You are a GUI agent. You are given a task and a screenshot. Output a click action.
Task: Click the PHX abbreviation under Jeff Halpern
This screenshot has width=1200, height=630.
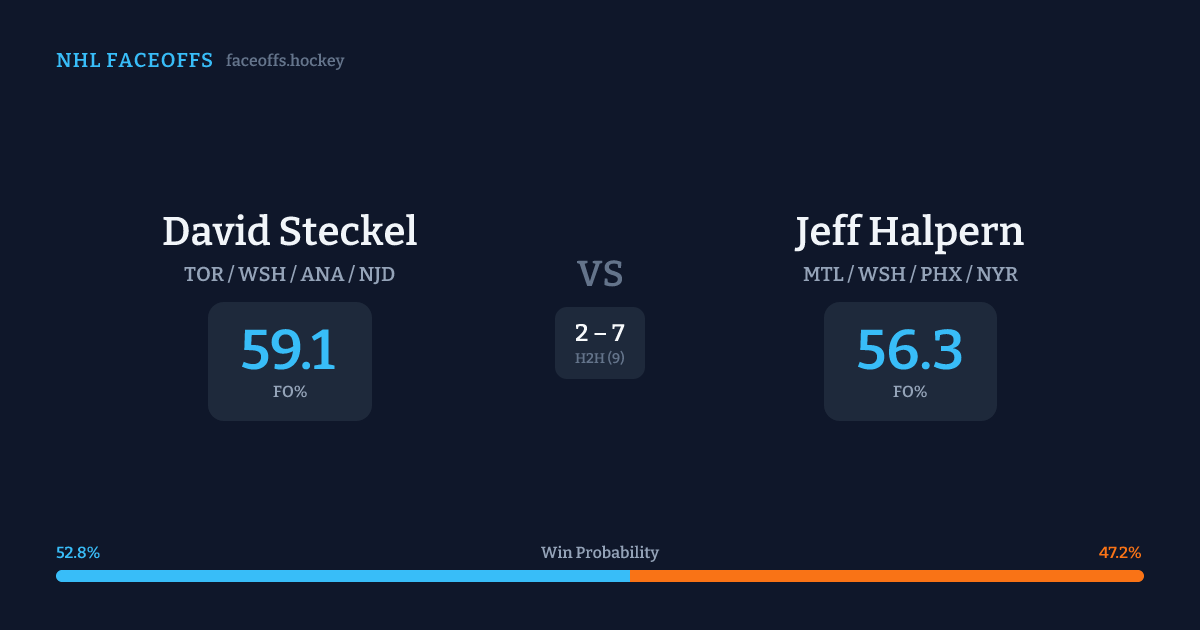941,274
